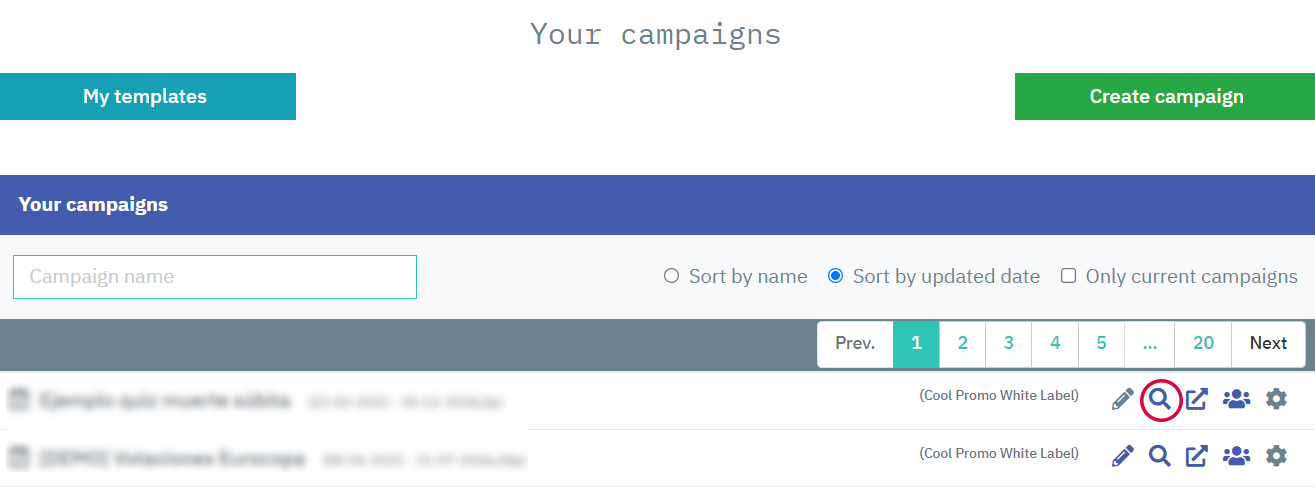
Task: Jump to page 20 of campaigns
Action: point(1203,344)
